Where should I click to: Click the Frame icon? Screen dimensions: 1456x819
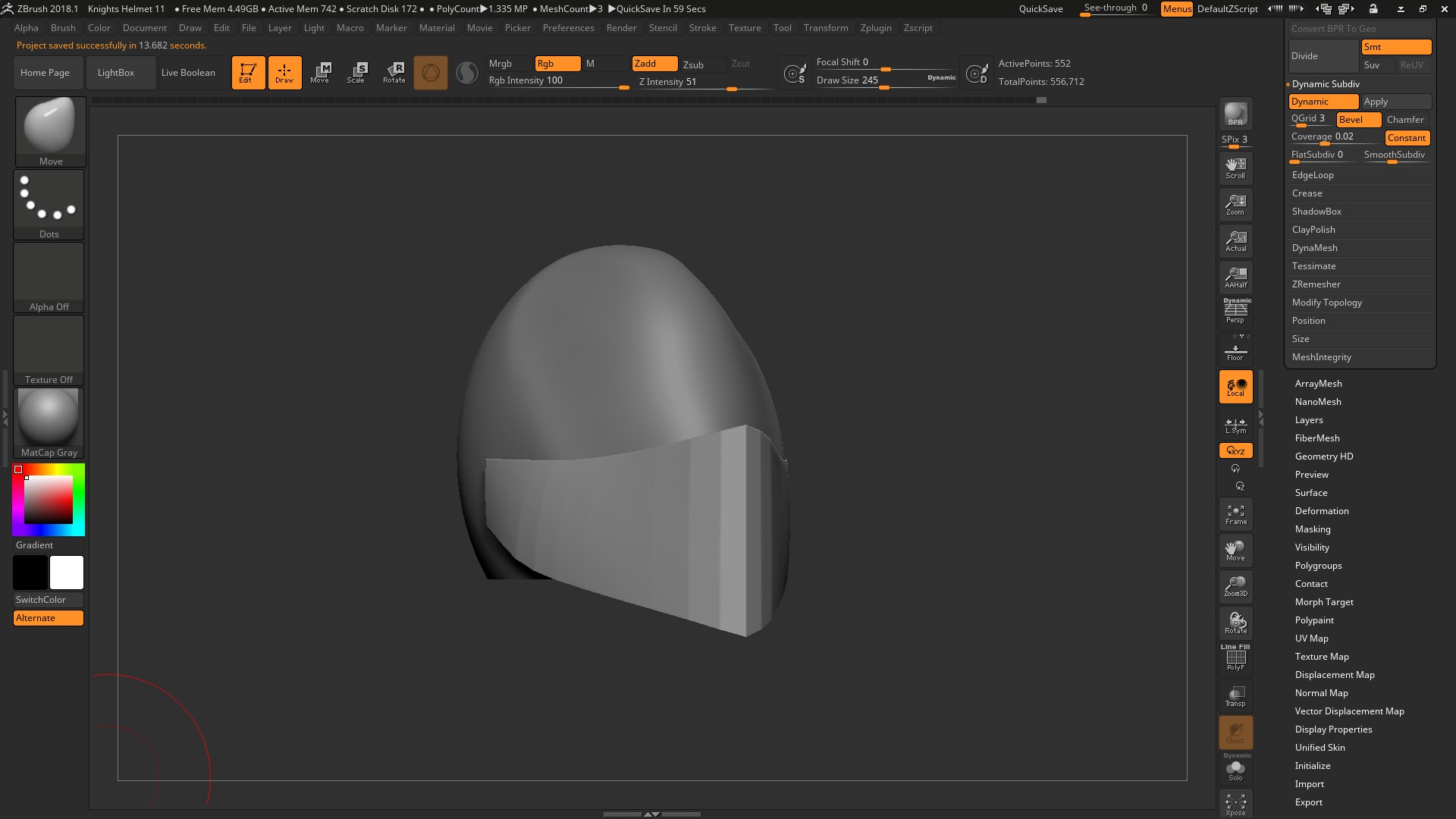tap(1235, 514)
